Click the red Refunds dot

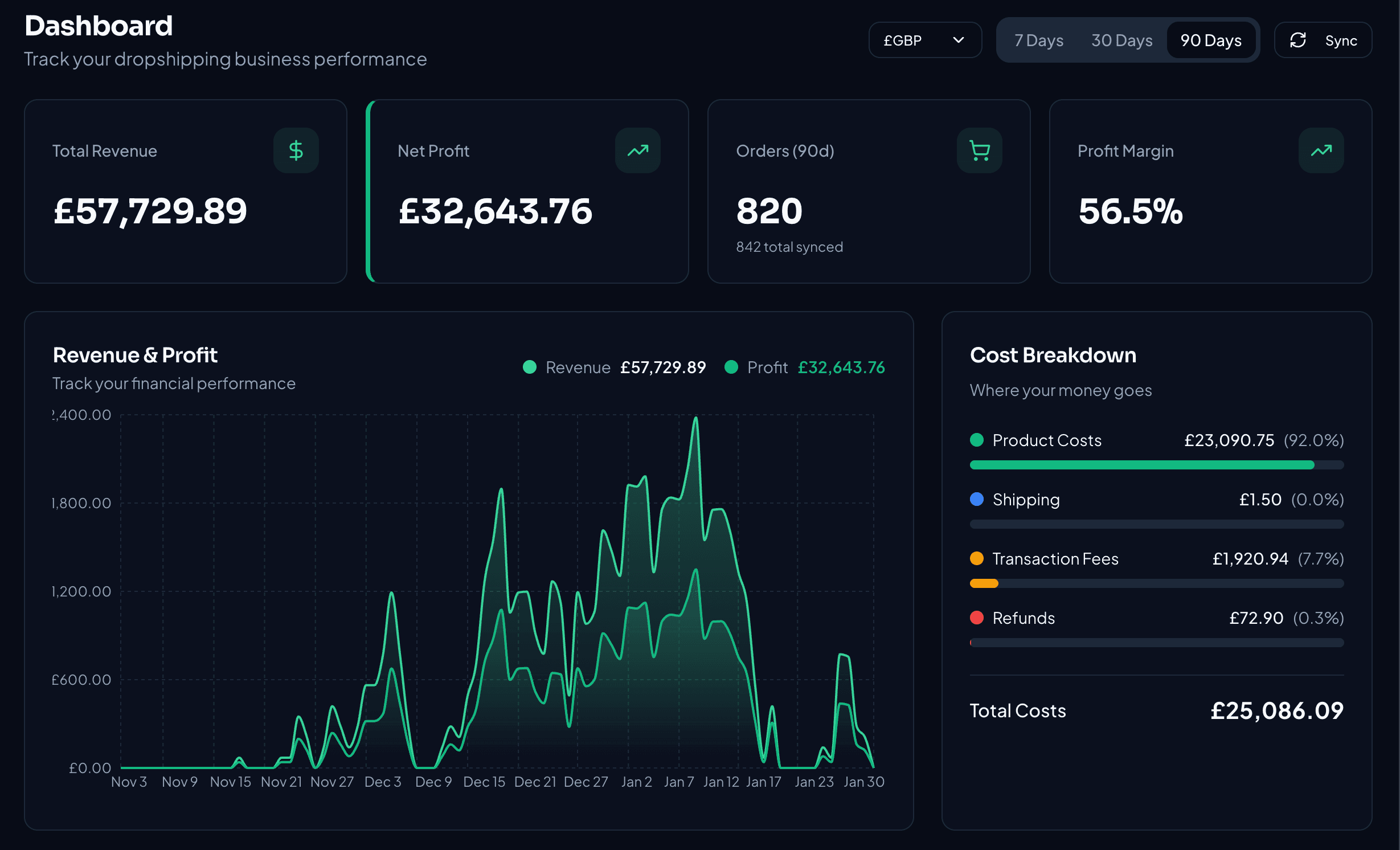click(x=977, y=618)
